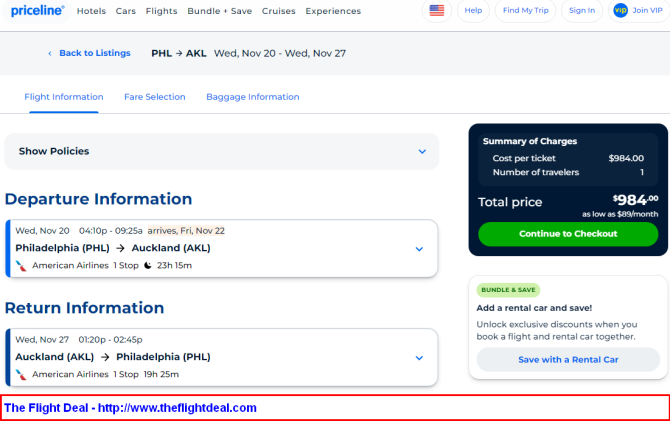Open the Experiences menu item
The width and height of the screenshot is (670, 421).
pos(333,11)
